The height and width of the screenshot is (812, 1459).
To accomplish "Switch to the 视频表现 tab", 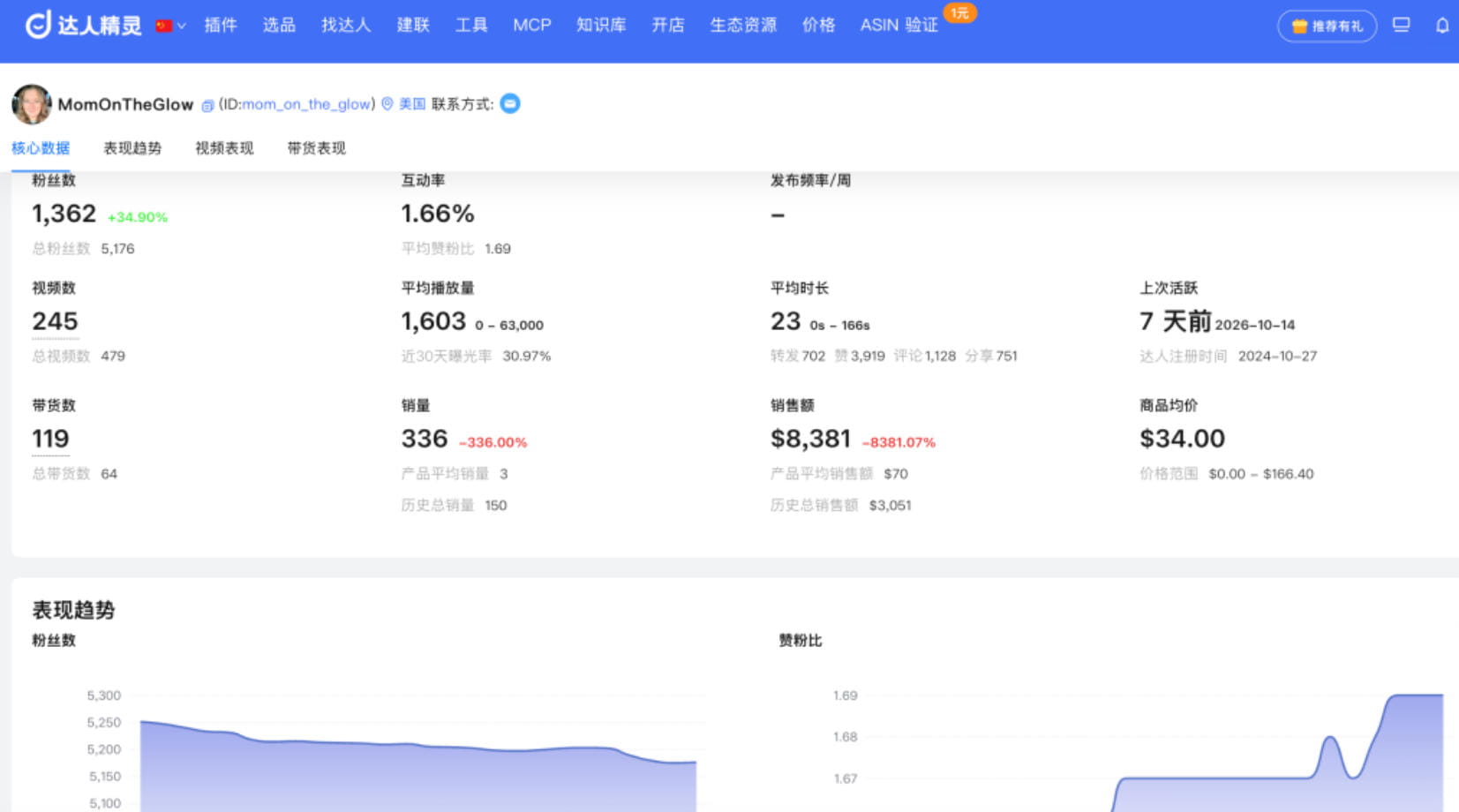I will pyautogui.click(x=224, y=148).
